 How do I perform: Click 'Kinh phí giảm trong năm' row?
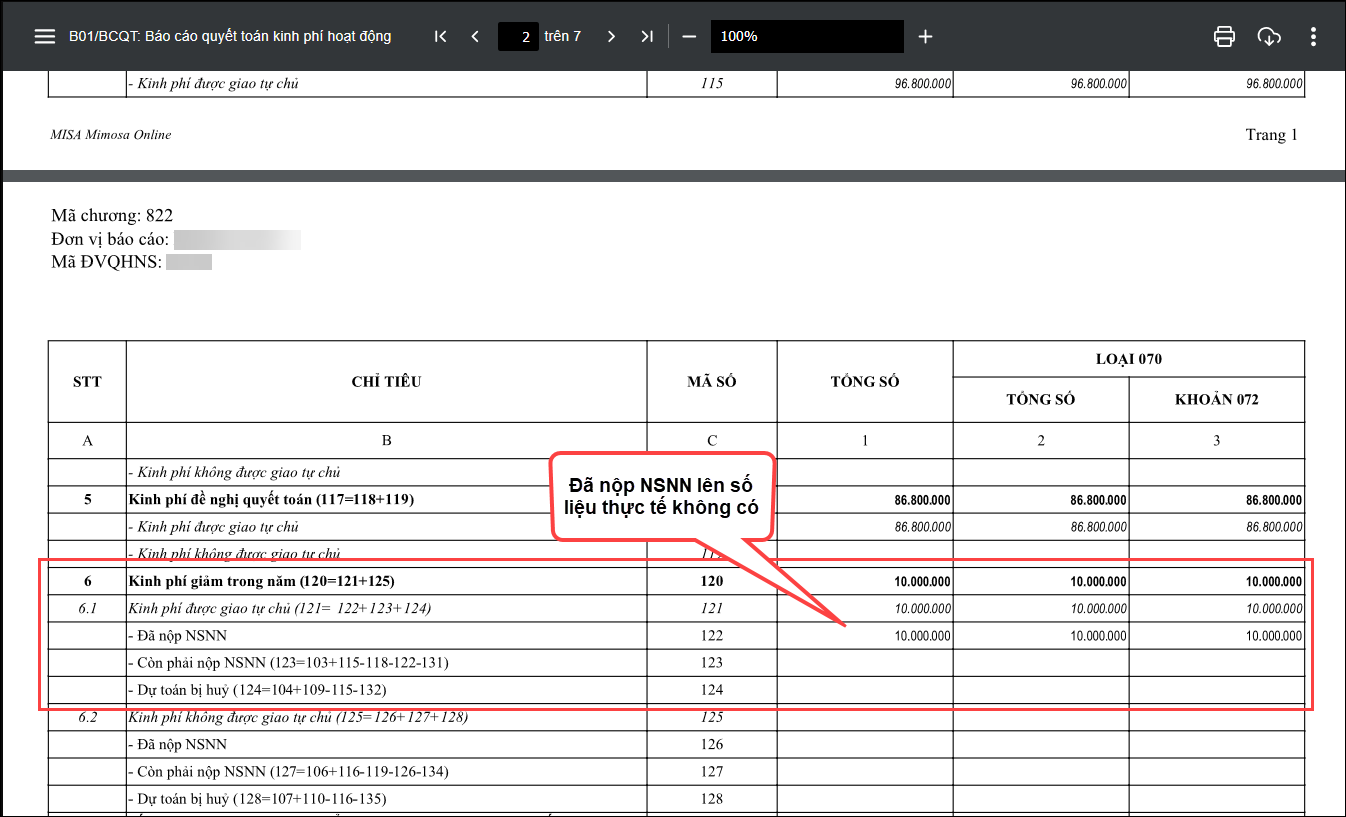[260, 581]
